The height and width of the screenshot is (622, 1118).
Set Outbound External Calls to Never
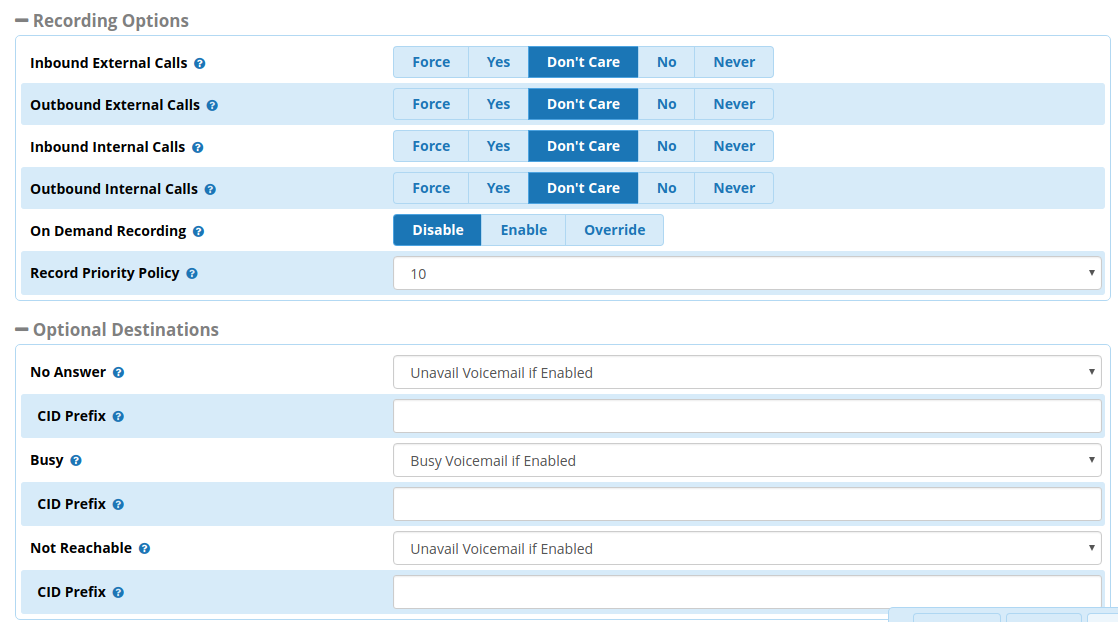tap(734, 104)
